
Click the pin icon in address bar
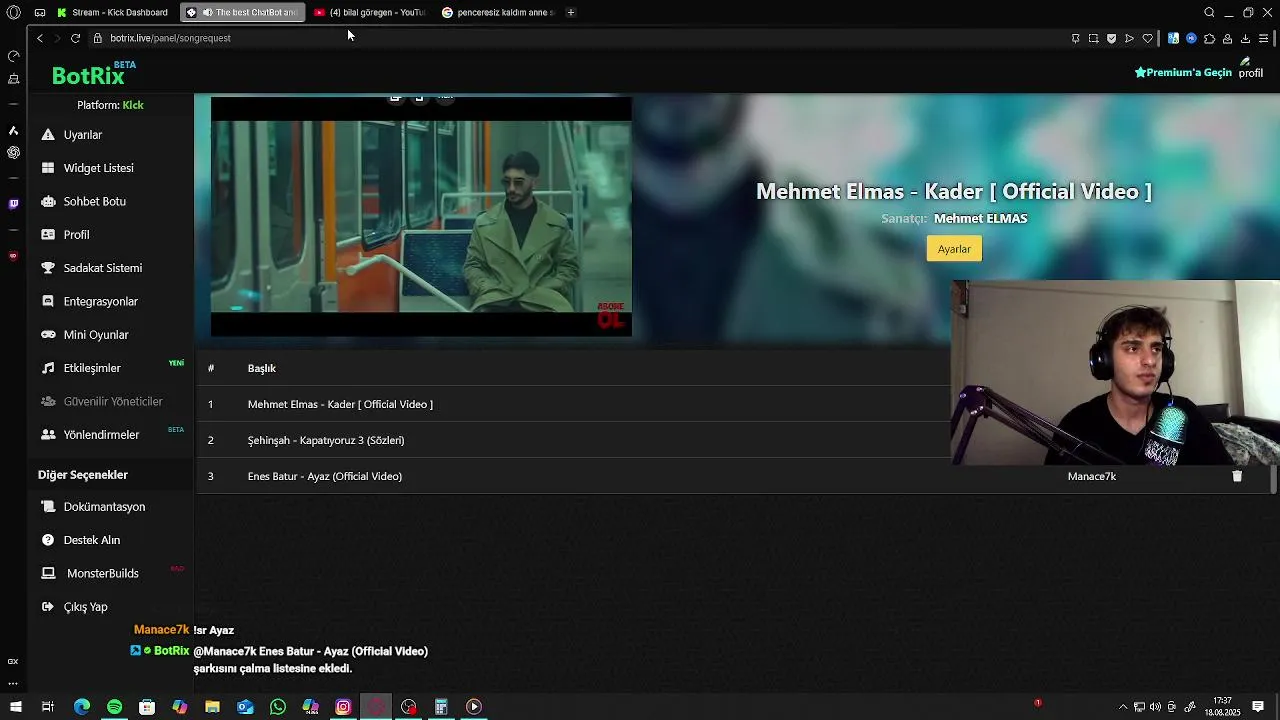[1076, 38]
